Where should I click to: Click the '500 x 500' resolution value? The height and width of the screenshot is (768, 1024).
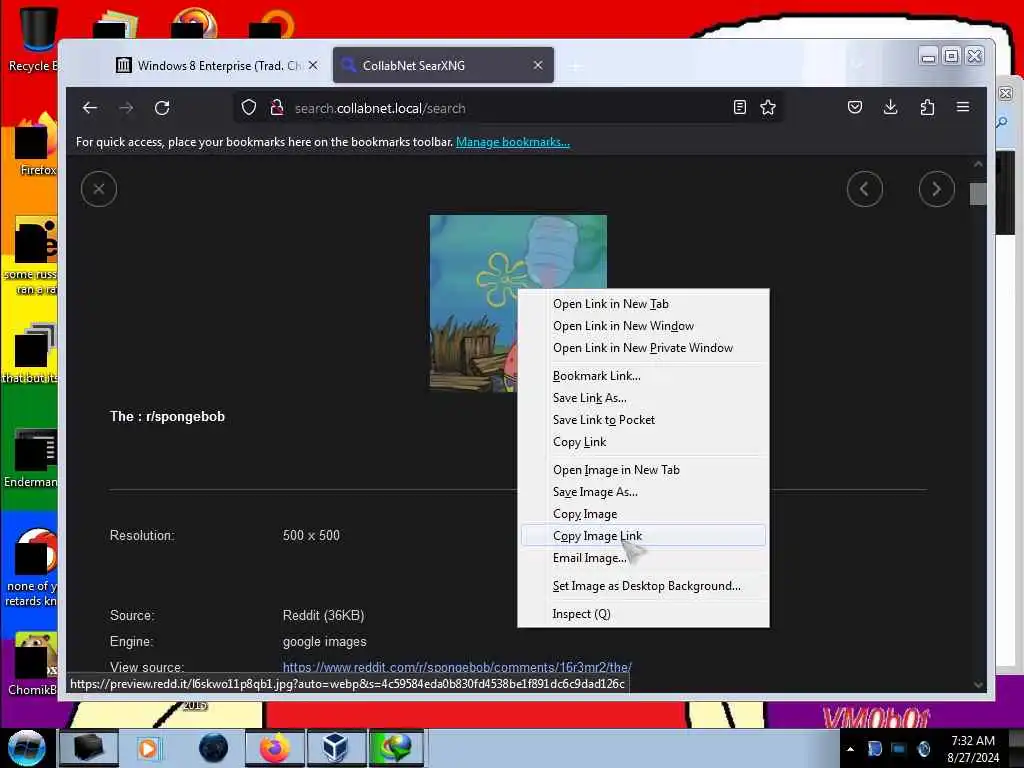pos(312,536)
